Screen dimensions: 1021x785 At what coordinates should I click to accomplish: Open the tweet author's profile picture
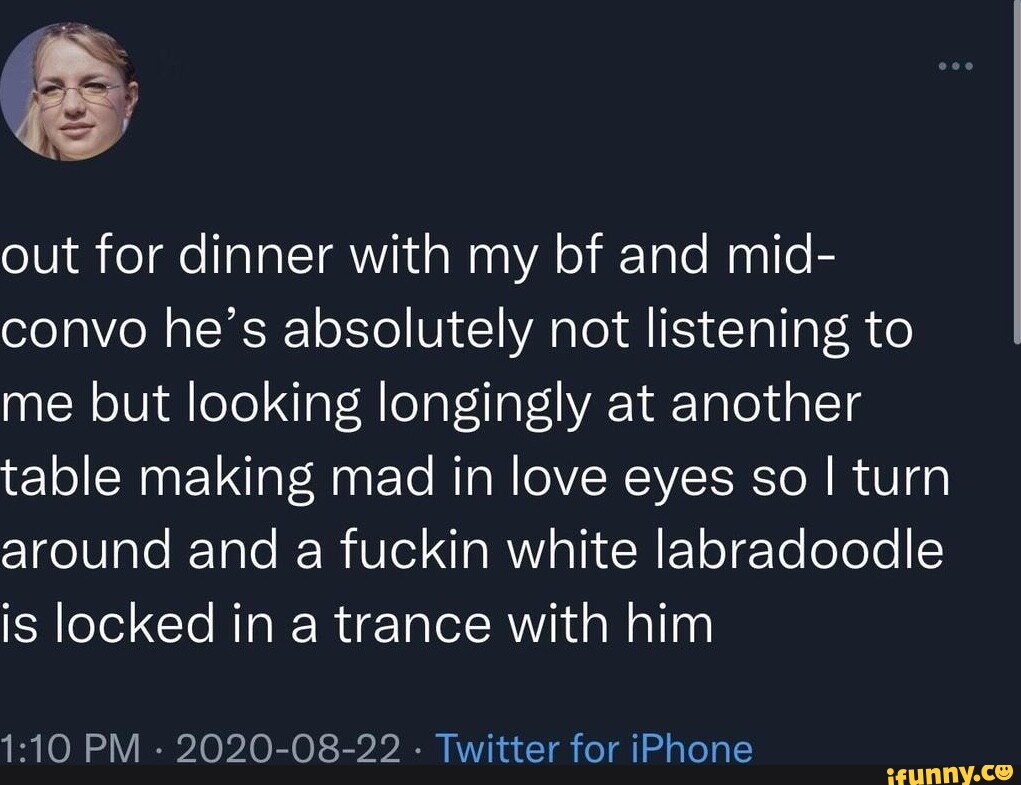point(69,91)
